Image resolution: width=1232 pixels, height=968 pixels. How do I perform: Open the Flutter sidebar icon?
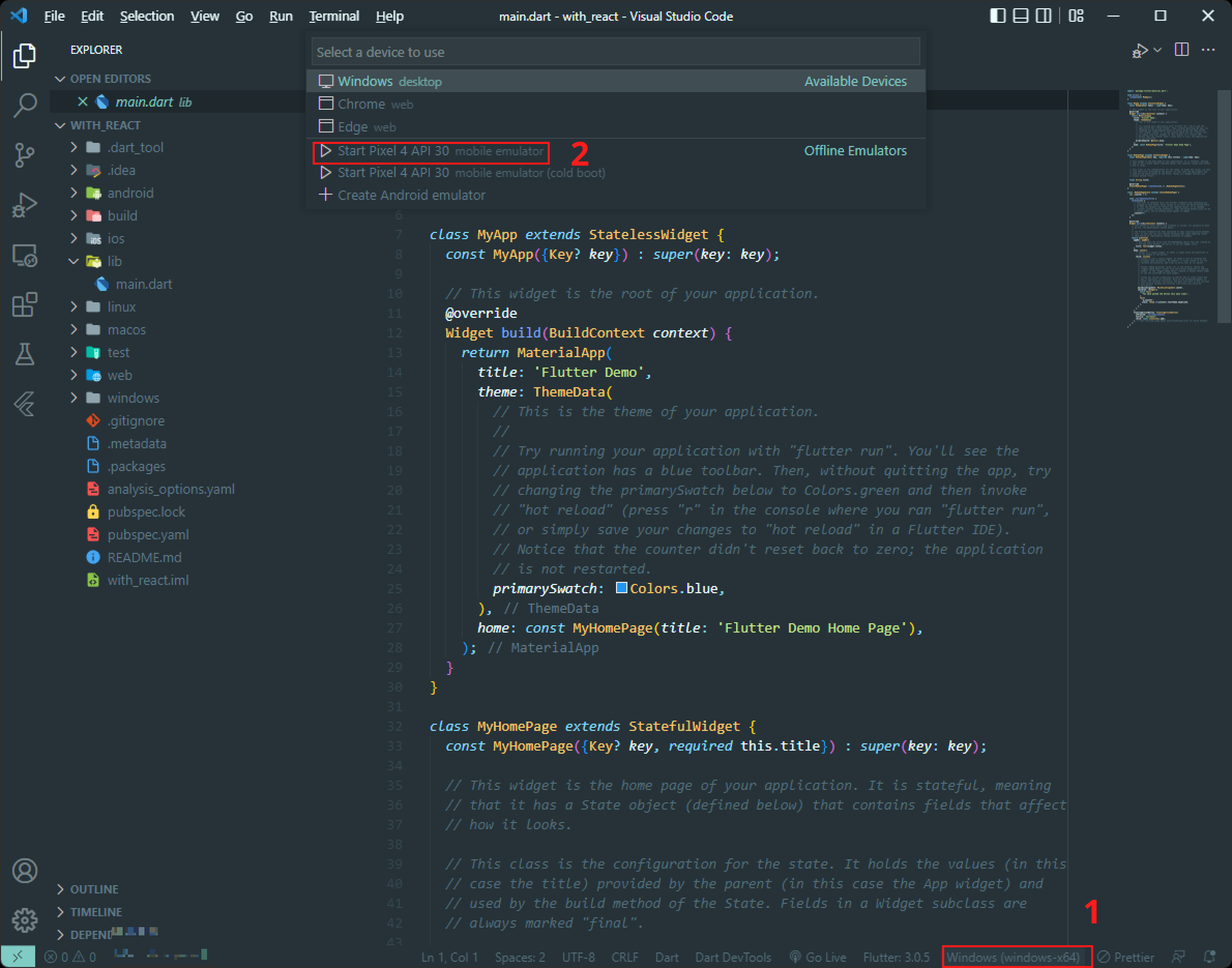24,404
